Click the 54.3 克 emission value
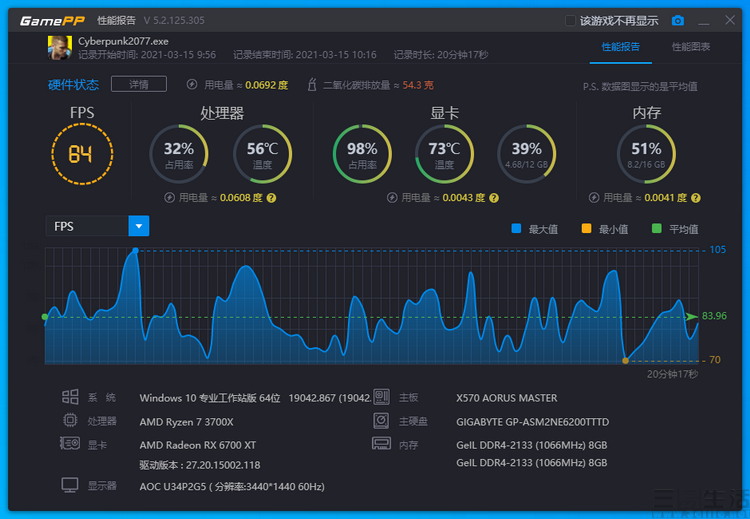Screen dimensions: 750x519 click(418, 85)
